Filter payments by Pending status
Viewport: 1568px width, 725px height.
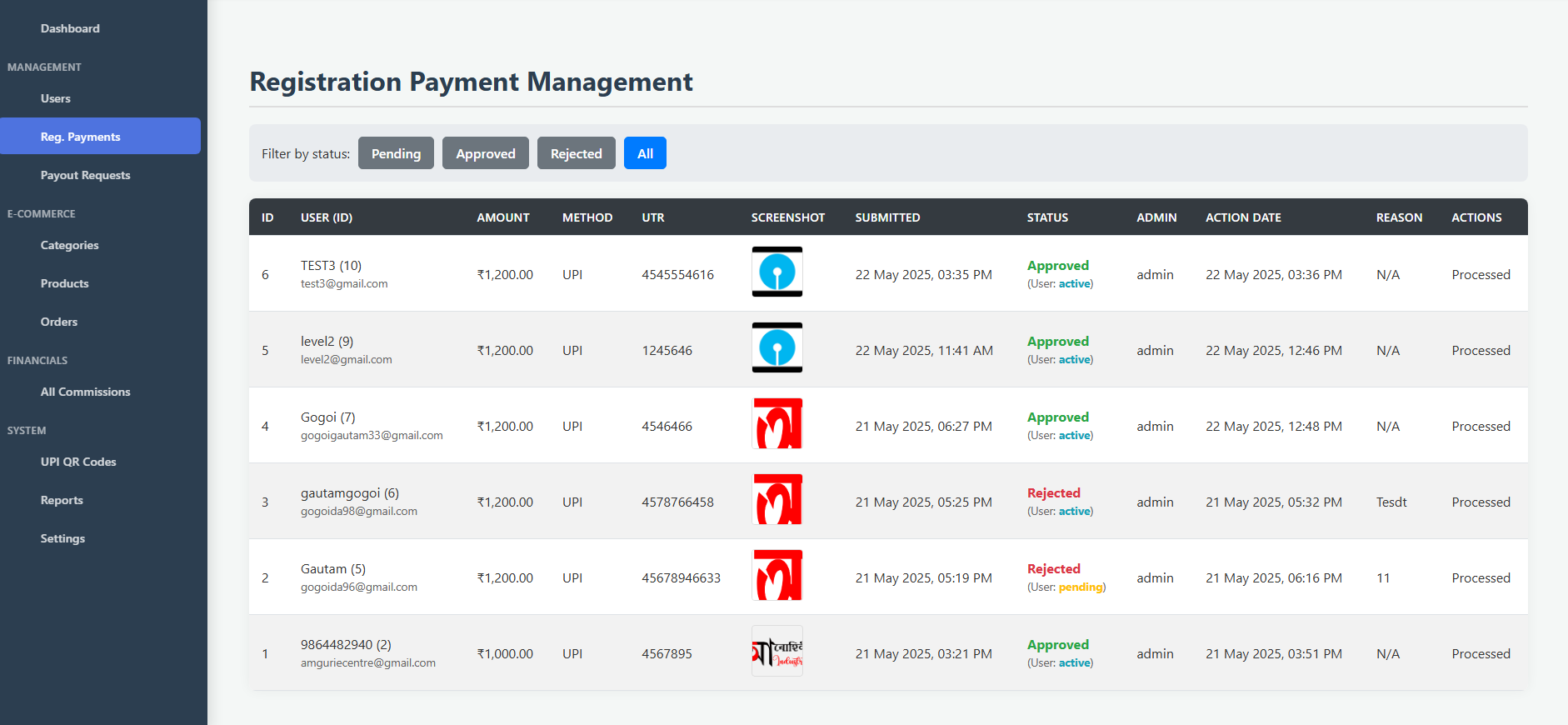coord(396,153)
